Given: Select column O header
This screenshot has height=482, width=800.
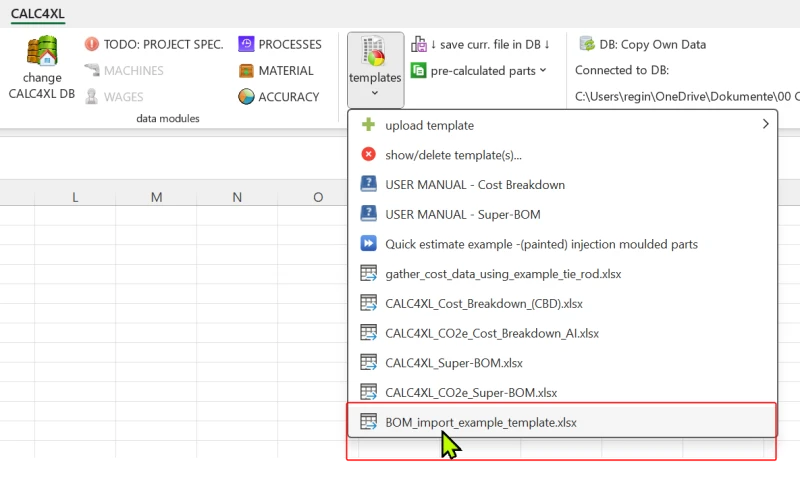Looking at the screenshot, I should coord(318,197).
